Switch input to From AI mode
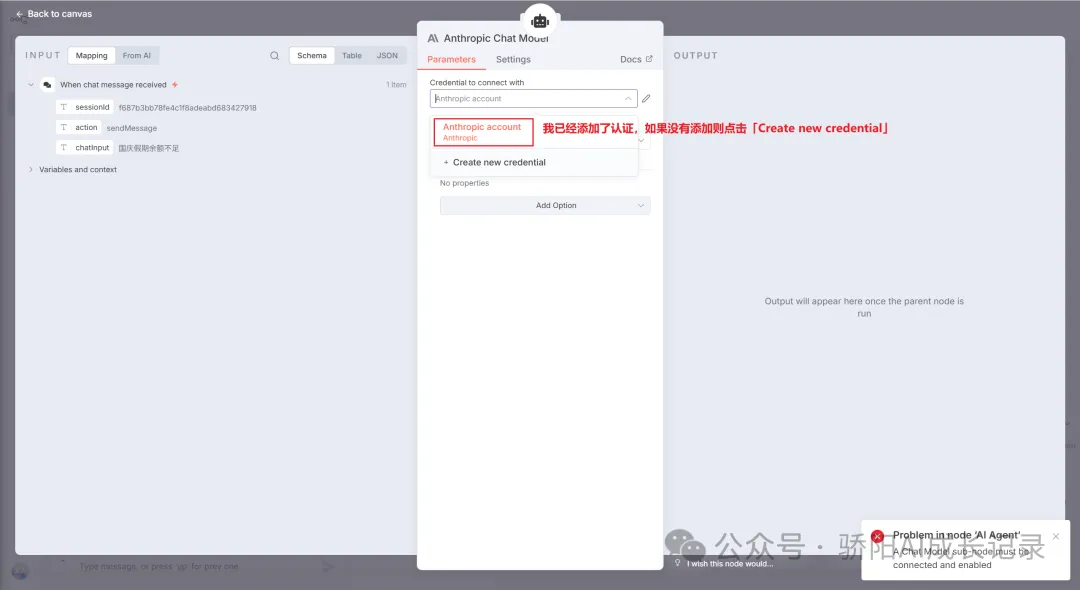Image resolution: width=1080 pixels, height=590 pixels. pos(136,56)
